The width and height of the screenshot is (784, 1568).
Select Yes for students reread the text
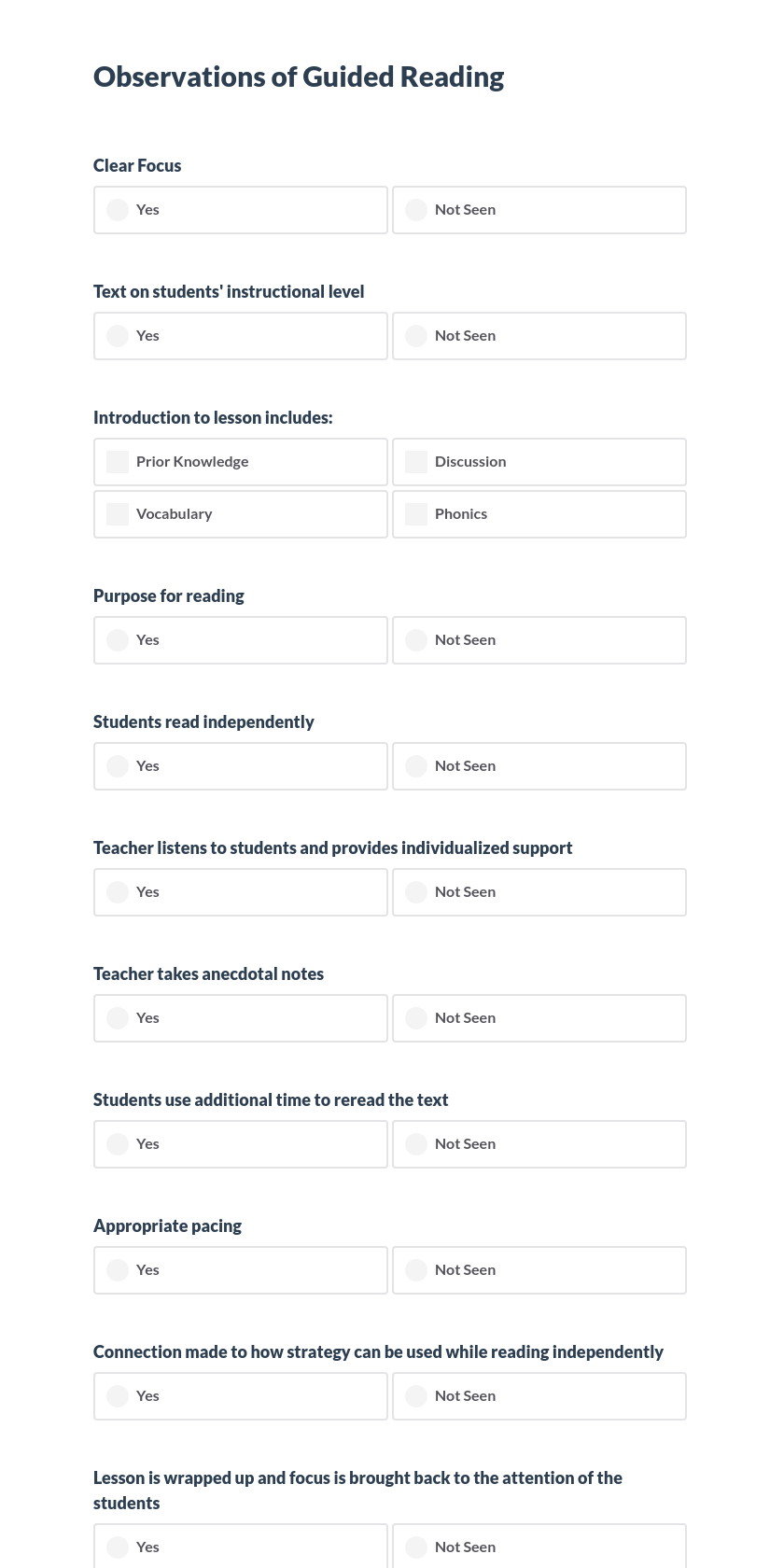[118, 1144]
